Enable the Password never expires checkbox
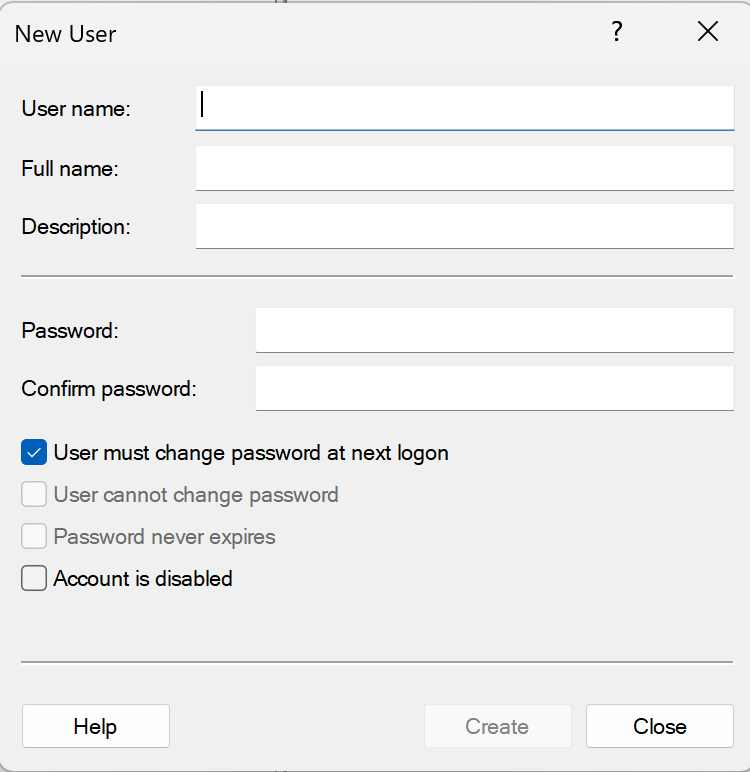 (x=34, y=537)
